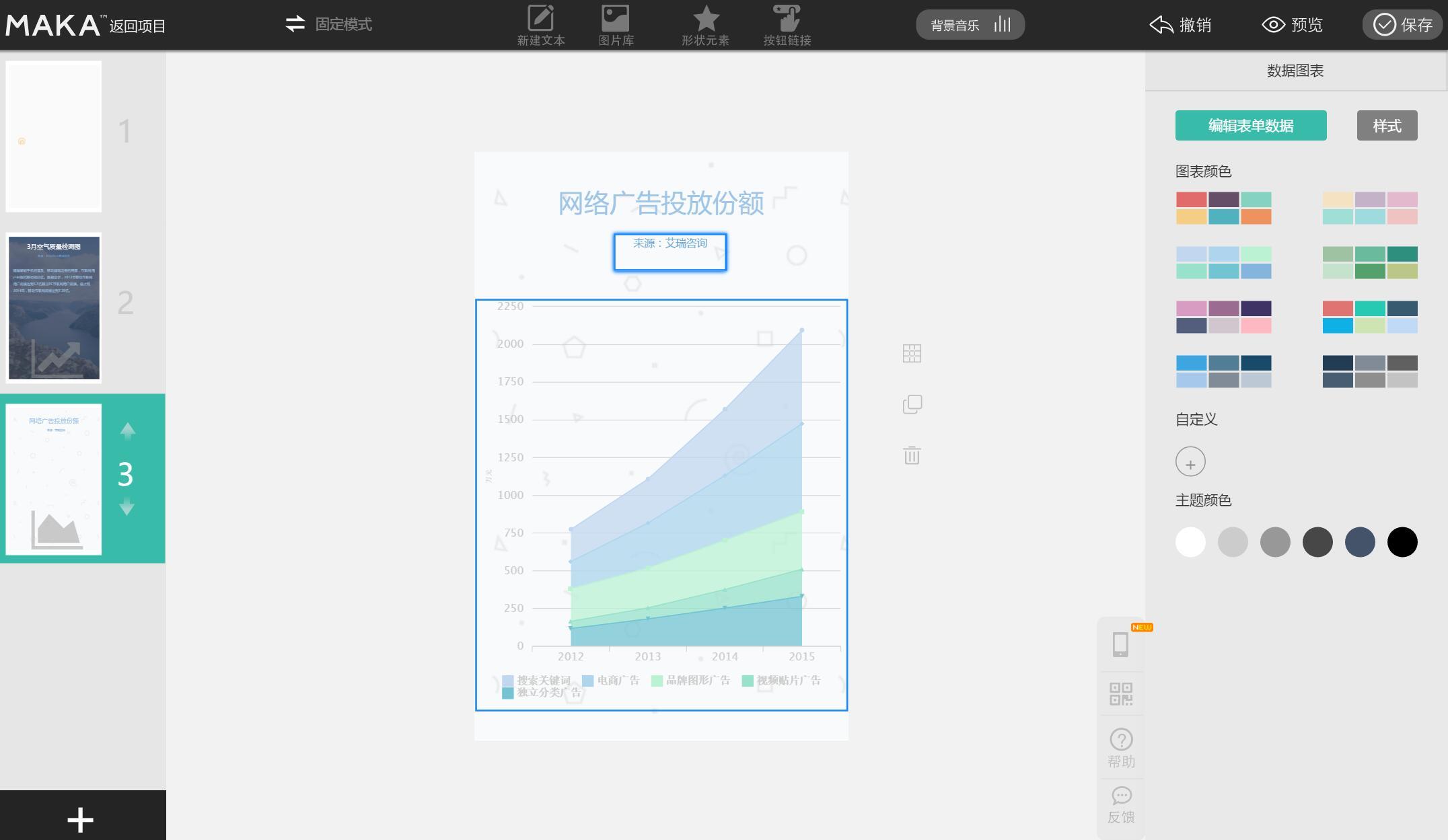Choose green tones chart palette
This screenshot has height=840, width=1448.
click(x=1370, y=262)
